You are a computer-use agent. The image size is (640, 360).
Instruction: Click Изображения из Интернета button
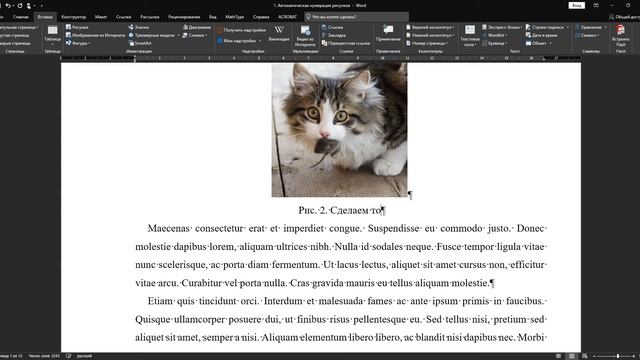click(x=96, y=36)
